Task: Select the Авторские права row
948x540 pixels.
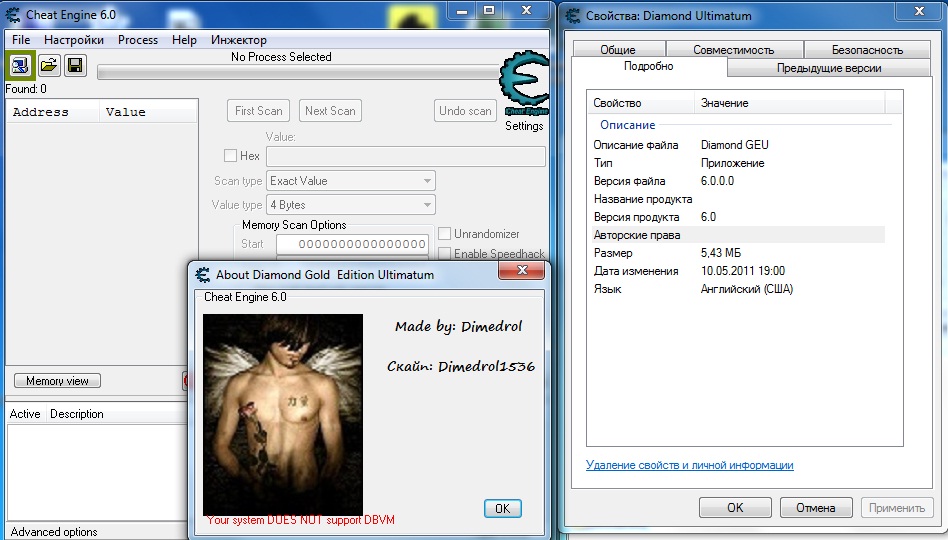Action: (737, 235)
